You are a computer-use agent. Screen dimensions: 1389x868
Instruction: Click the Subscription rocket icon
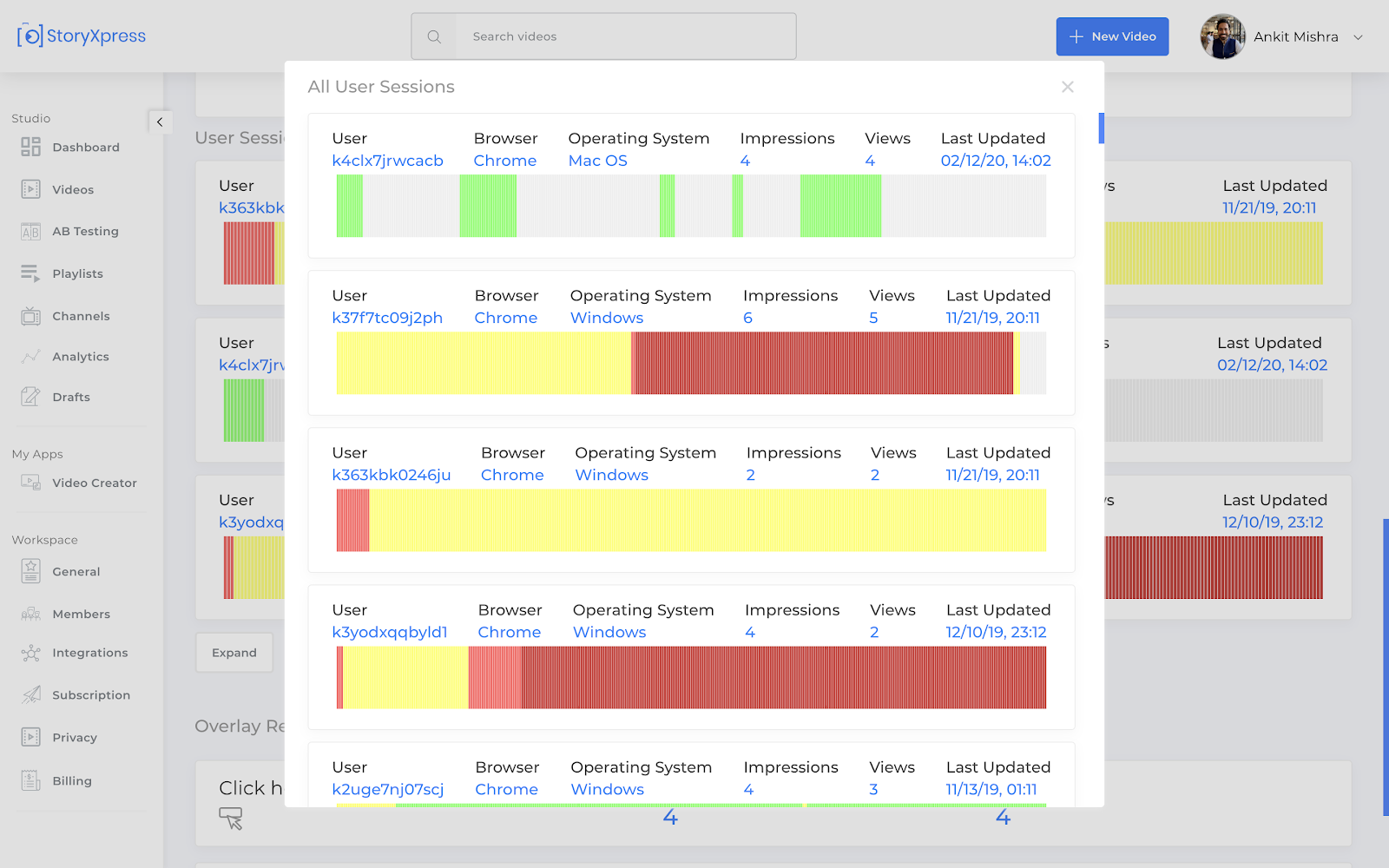click(x=30, y=694)
